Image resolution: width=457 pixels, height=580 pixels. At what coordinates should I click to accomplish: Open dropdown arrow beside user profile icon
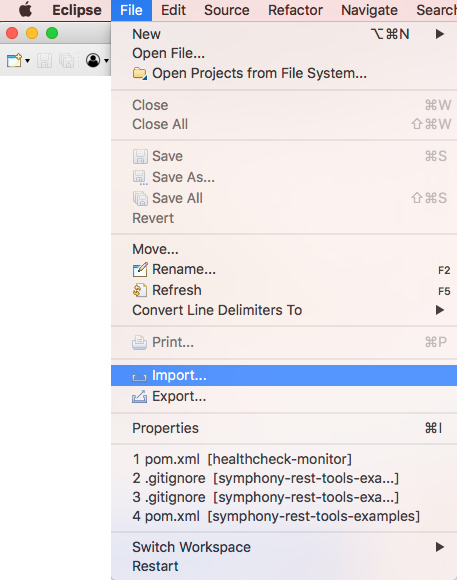click(x=106, y=61)
